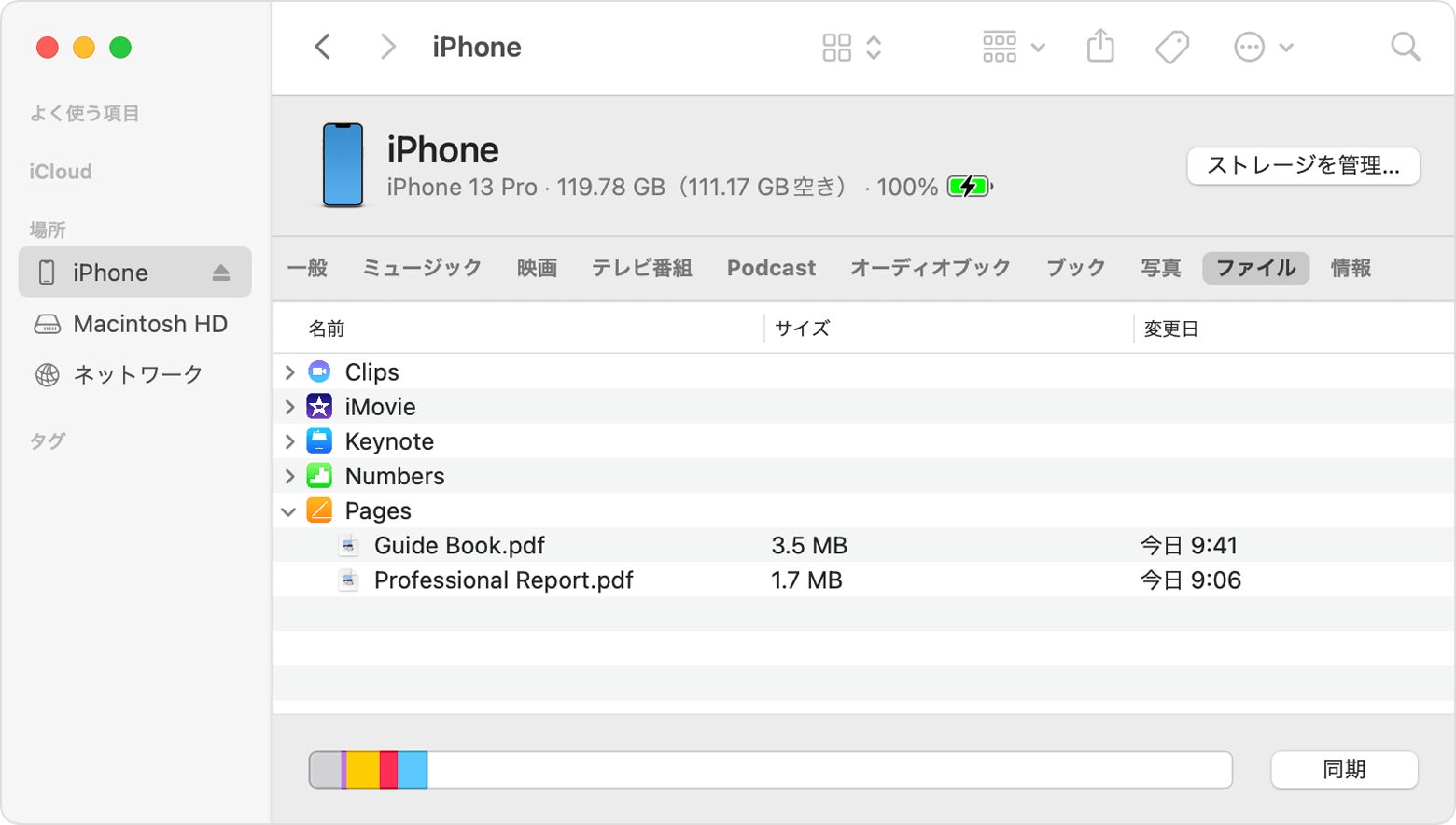Screen dimensions: 1456x825
Task: Click the iCloud sidebar heading
Action: (x=61, y=172)
